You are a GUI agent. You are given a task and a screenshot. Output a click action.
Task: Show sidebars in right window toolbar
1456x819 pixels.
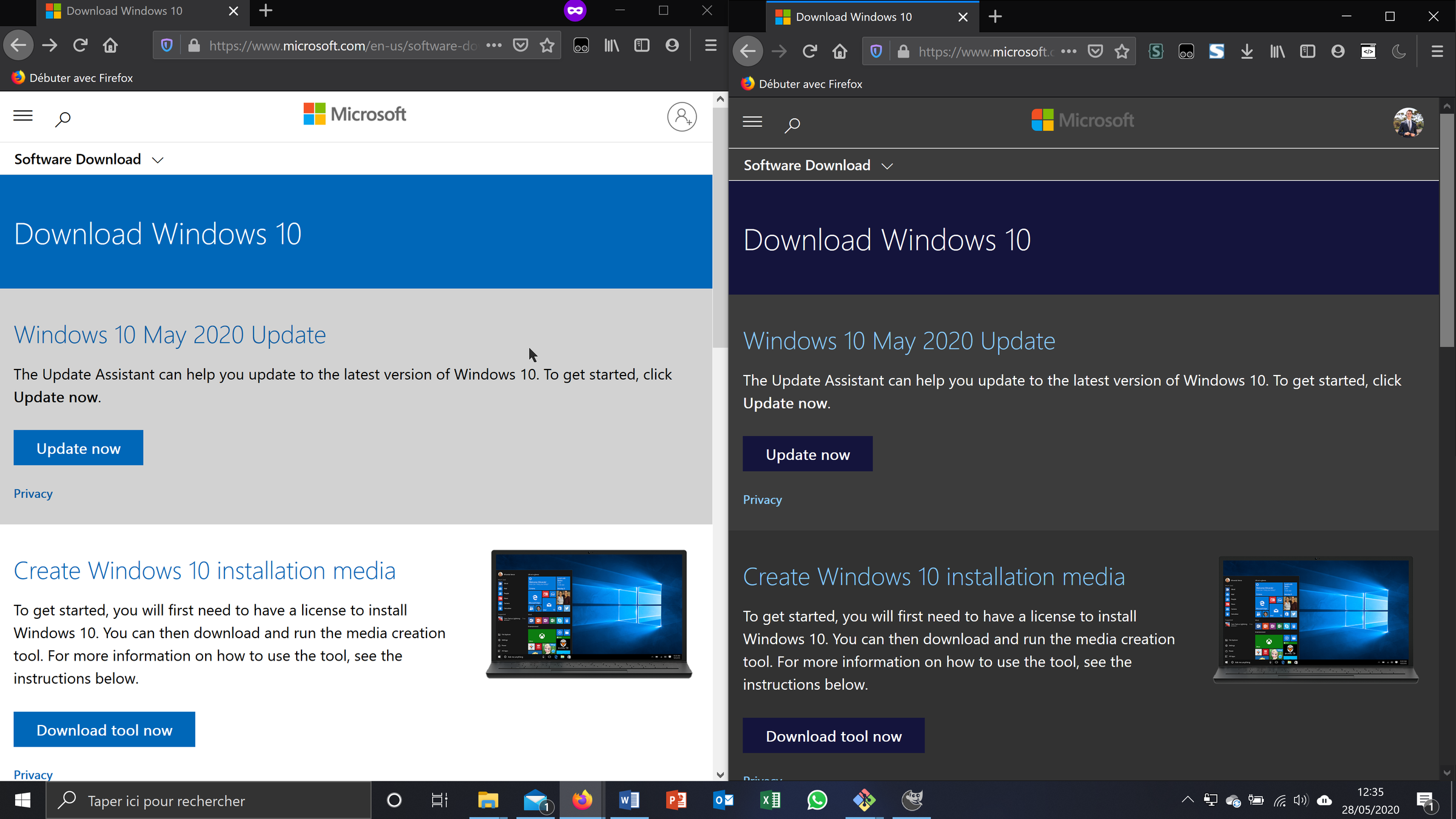click(1307, 52)
